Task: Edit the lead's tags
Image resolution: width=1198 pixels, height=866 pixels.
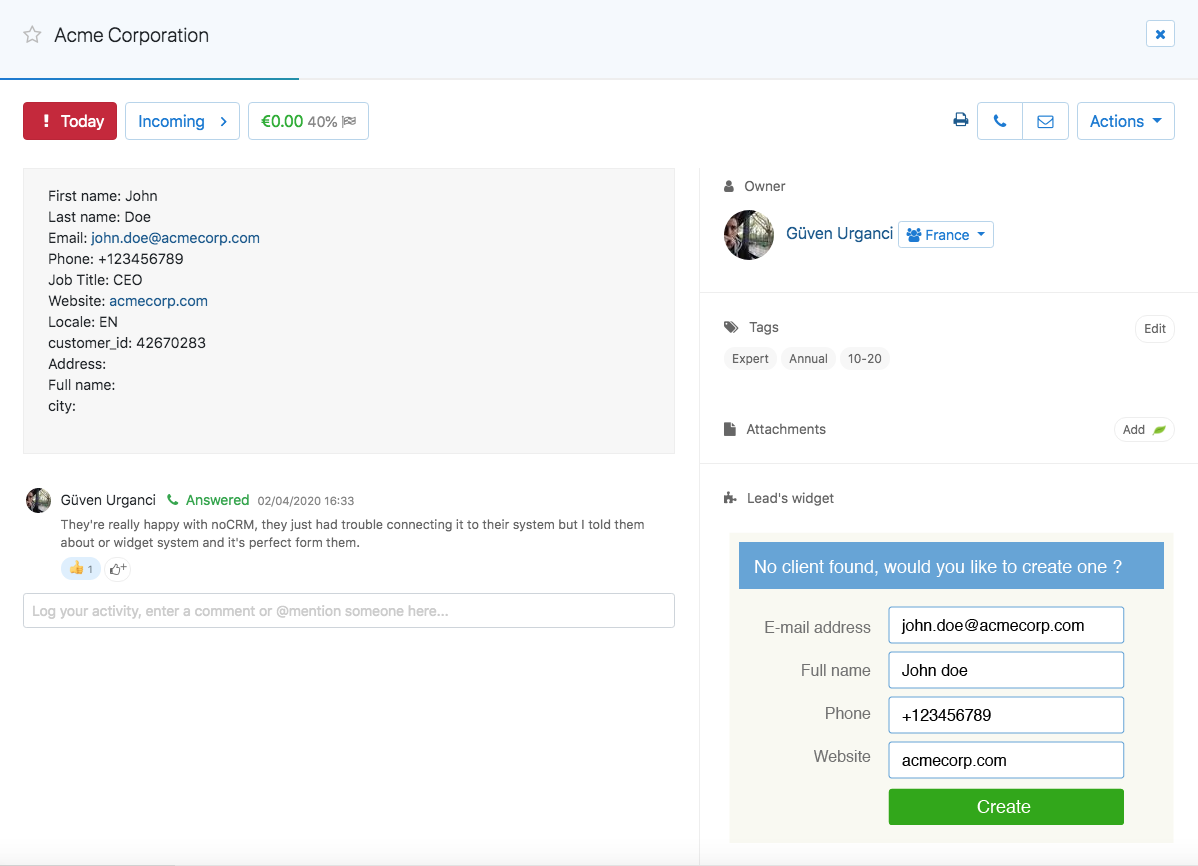Action: (x=1154, y=329)
